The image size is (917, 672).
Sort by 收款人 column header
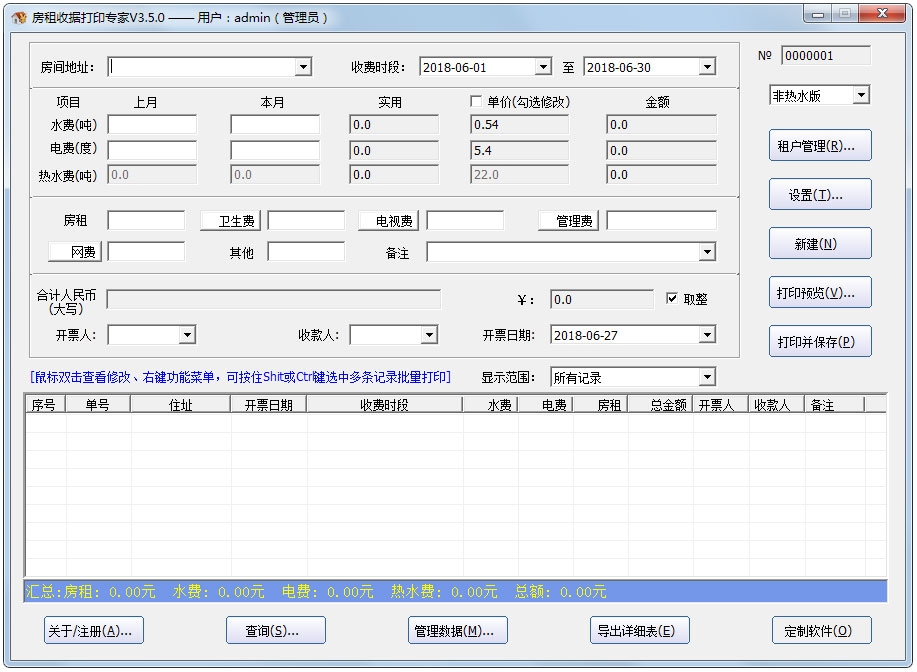(777, 405)
